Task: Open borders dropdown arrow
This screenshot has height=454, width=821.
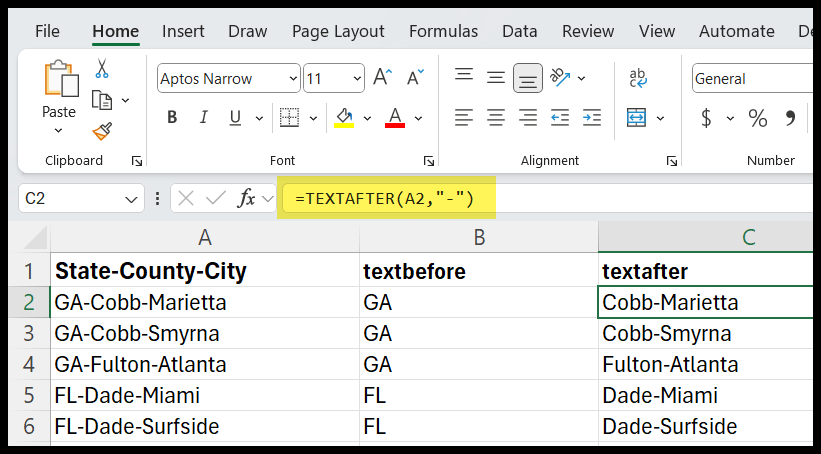Action: coord(314,118)
